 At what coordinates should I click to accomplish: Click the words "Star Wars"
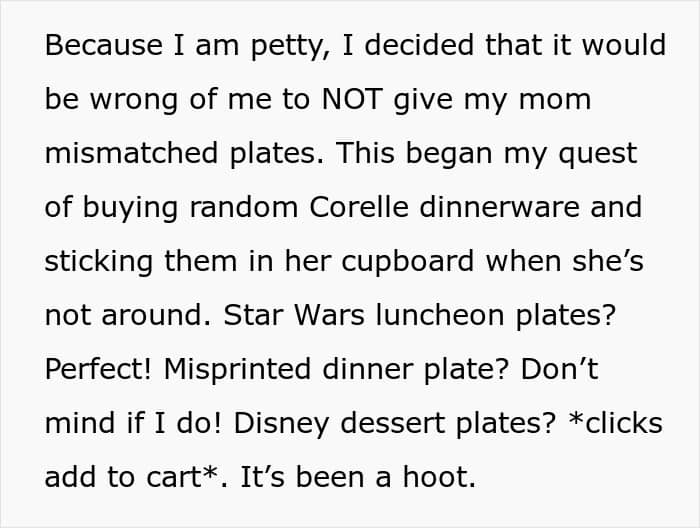click(294, 315)
